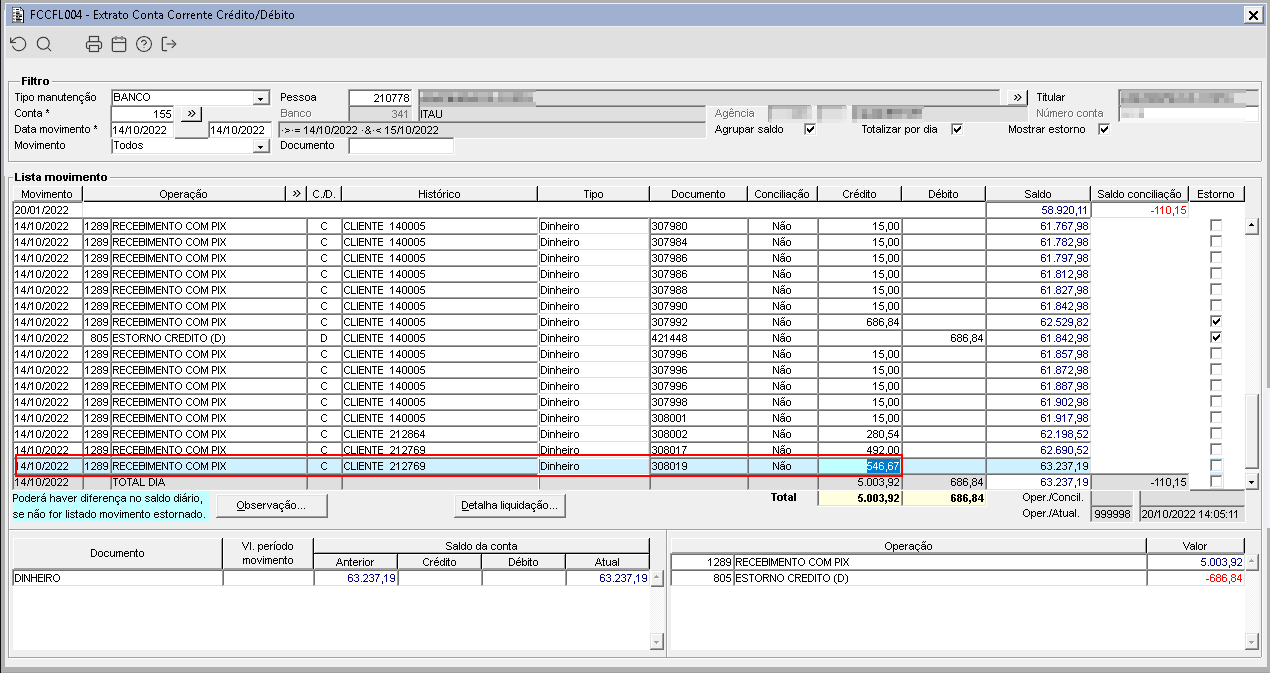Click Saldo da conta panel scroll-down arrow
This screenshot has height=673, width=1270.
click(657, 641)
